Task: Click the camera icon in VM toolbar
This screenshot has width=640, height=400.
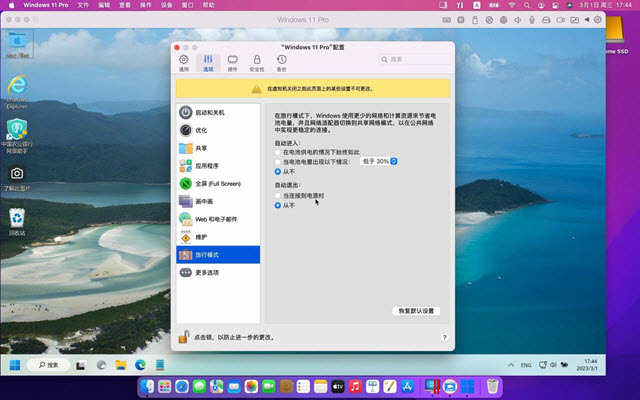Action: pos(560,20)
